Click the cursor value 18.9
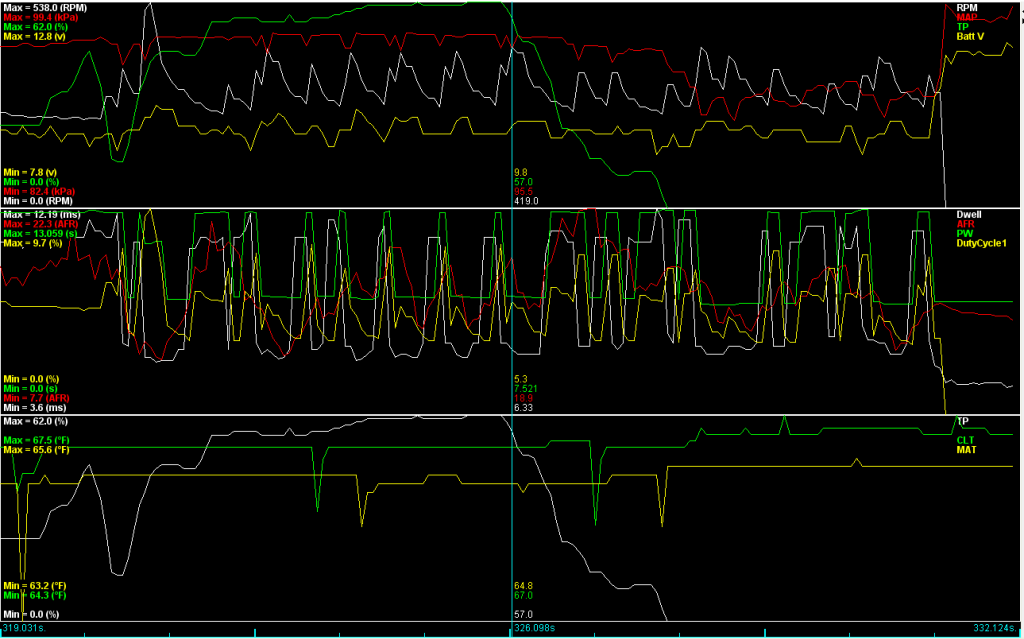Image resolution: width=1024 pixels, height=639 pixels. pos(524,398)
